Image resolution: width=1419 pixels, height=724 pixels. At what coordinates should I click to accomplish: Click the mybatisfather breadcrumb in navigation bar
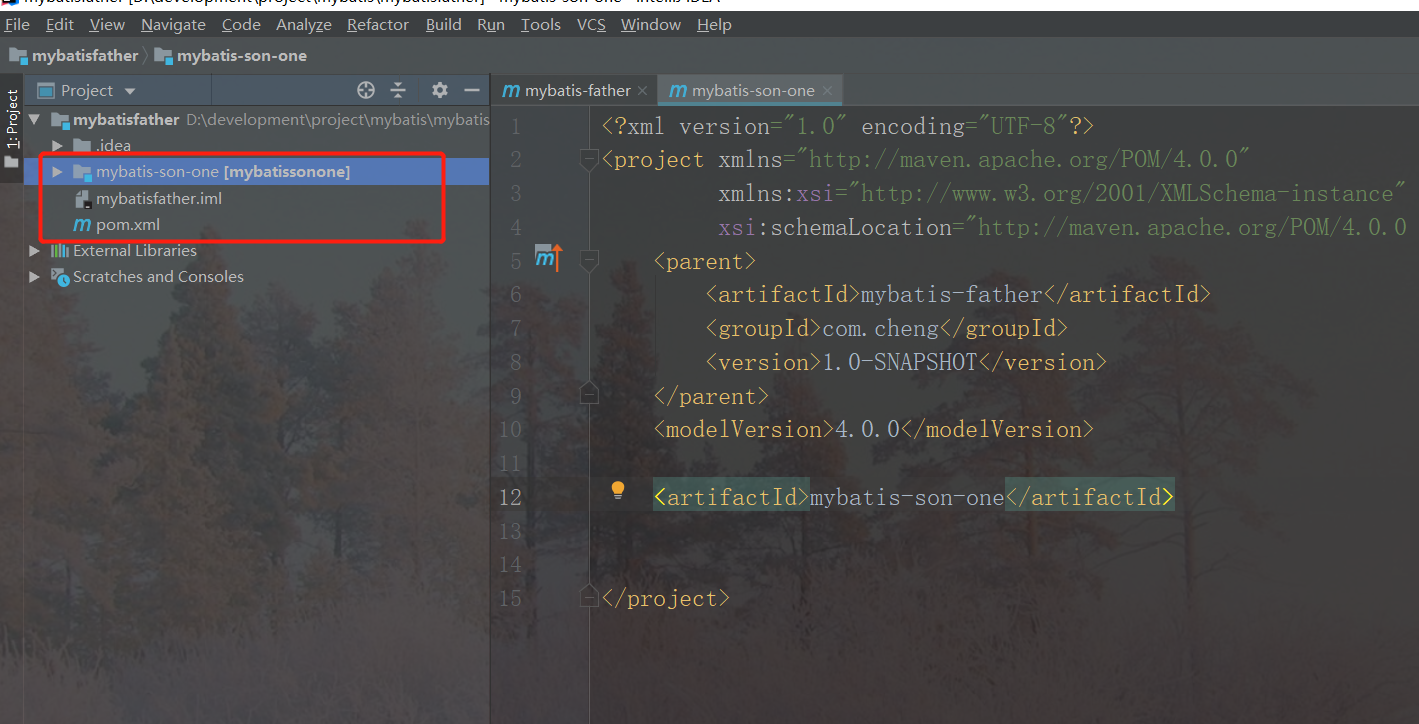pyautogui.click(x=74, y=56)
